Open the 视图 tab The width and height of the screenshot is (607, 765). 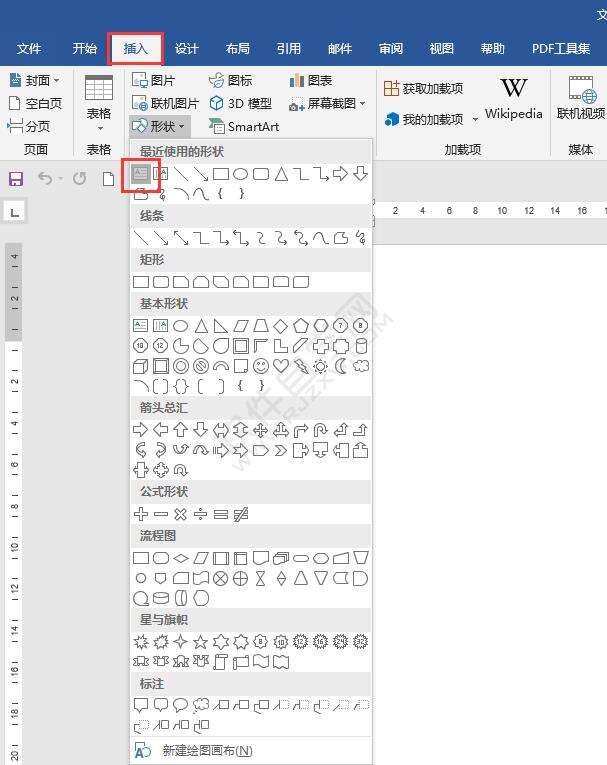tap(442, 49)
